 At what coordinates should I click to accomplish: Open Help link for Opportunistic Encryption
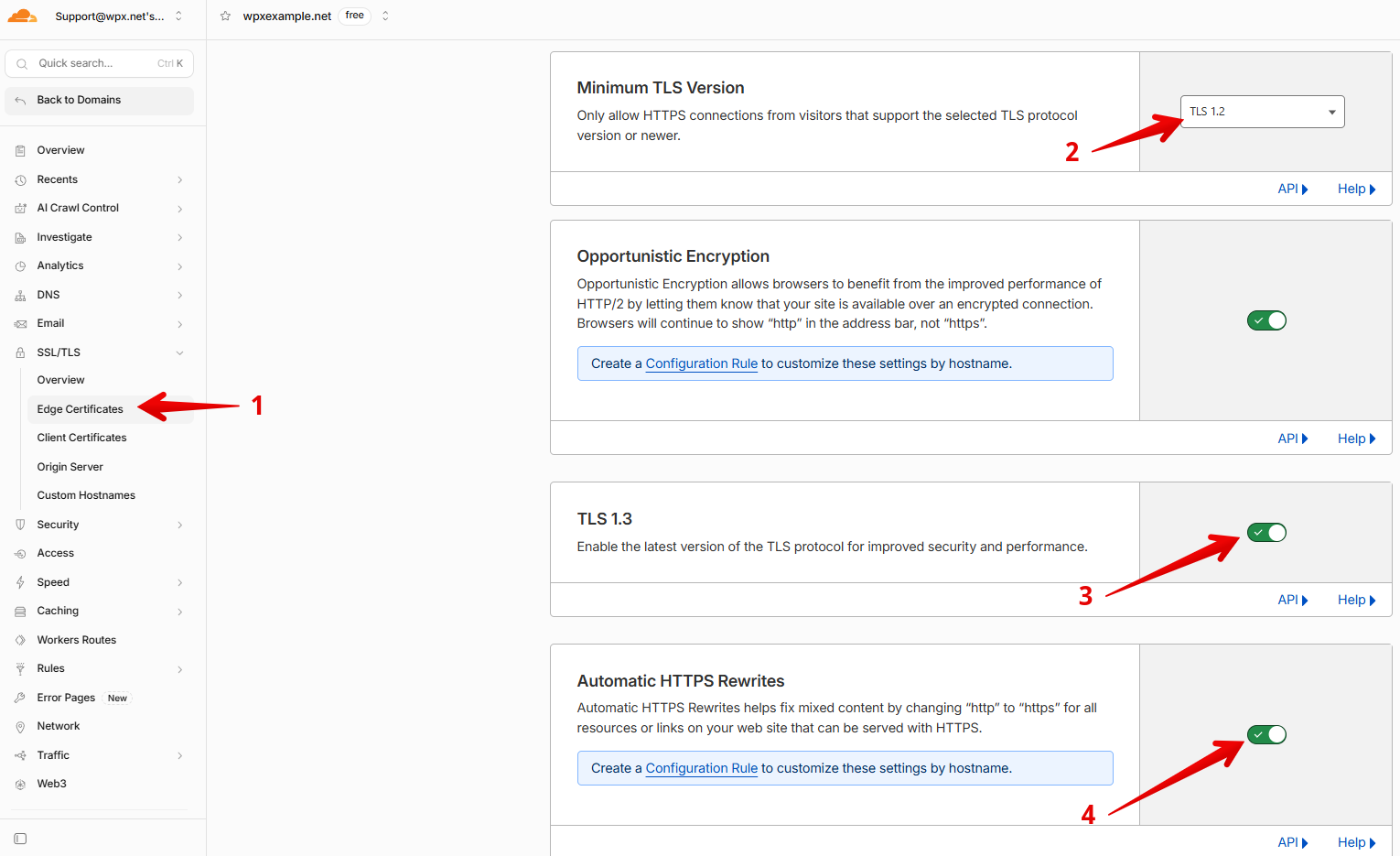[1356, 439]
